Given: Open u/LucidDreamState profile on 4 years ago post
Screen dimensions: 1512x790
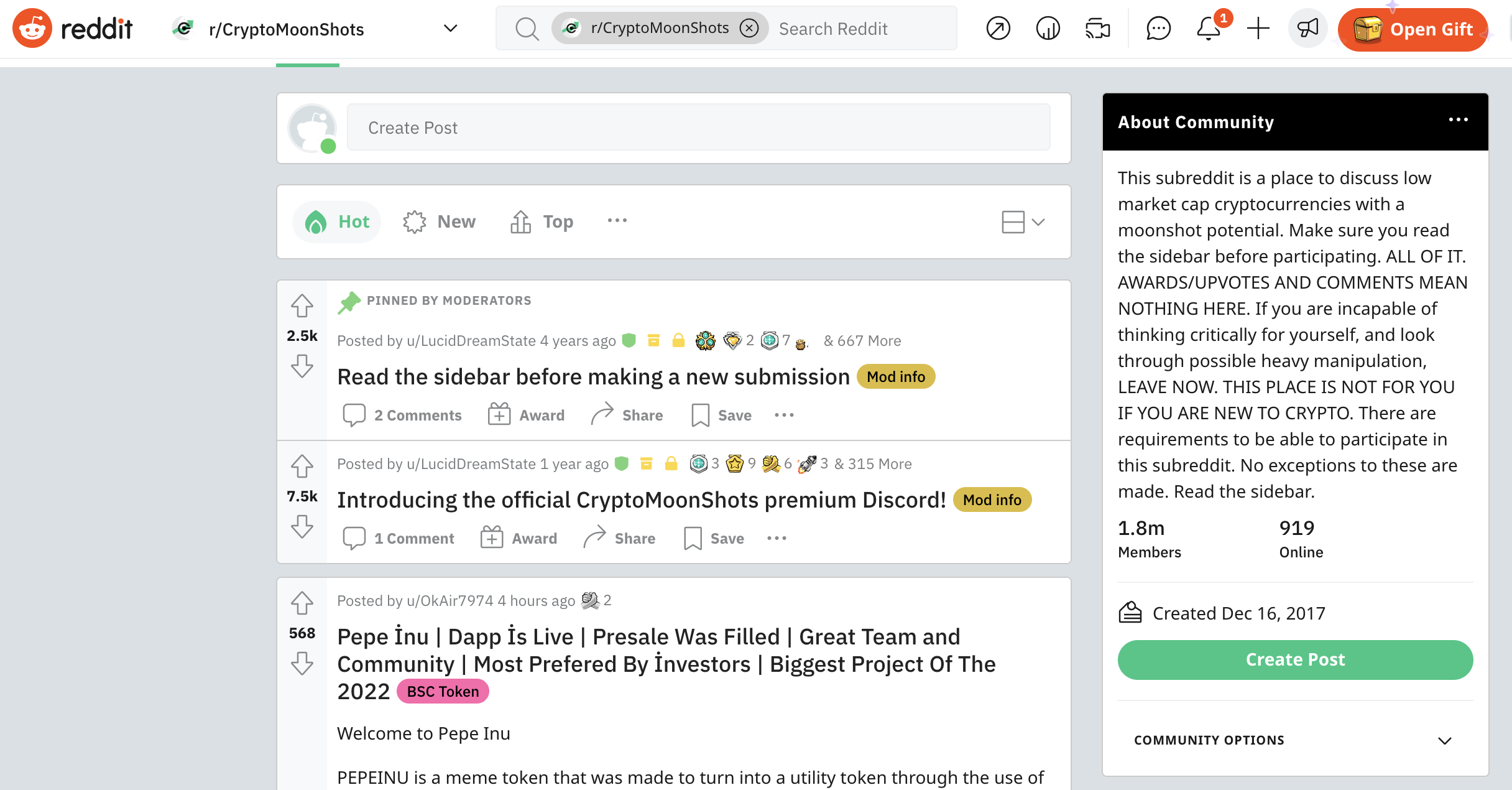Looking at the screenshot, I should pos(471,341).
